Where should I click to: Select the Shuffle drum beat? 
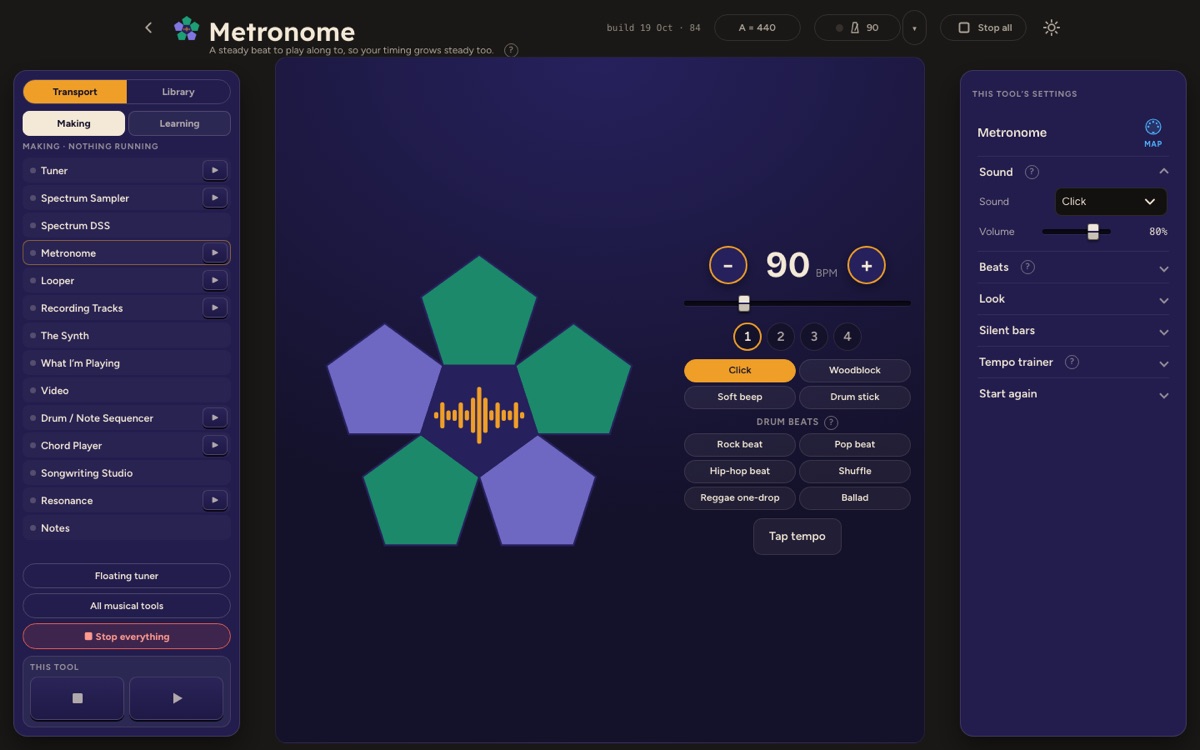click(855, 471)
